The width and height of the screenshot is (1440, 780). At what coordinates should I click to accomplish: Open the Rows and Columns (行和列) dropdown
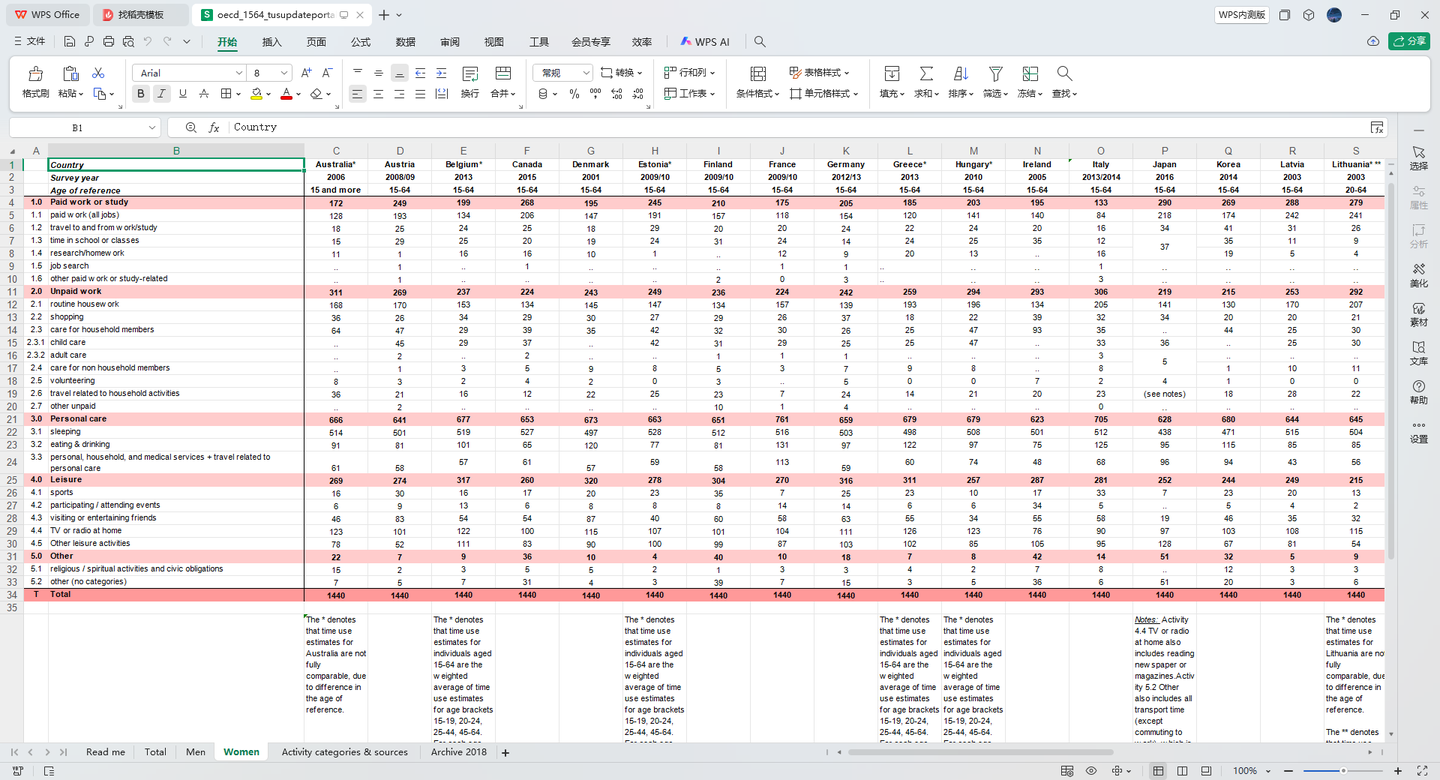tap(689, 73)
